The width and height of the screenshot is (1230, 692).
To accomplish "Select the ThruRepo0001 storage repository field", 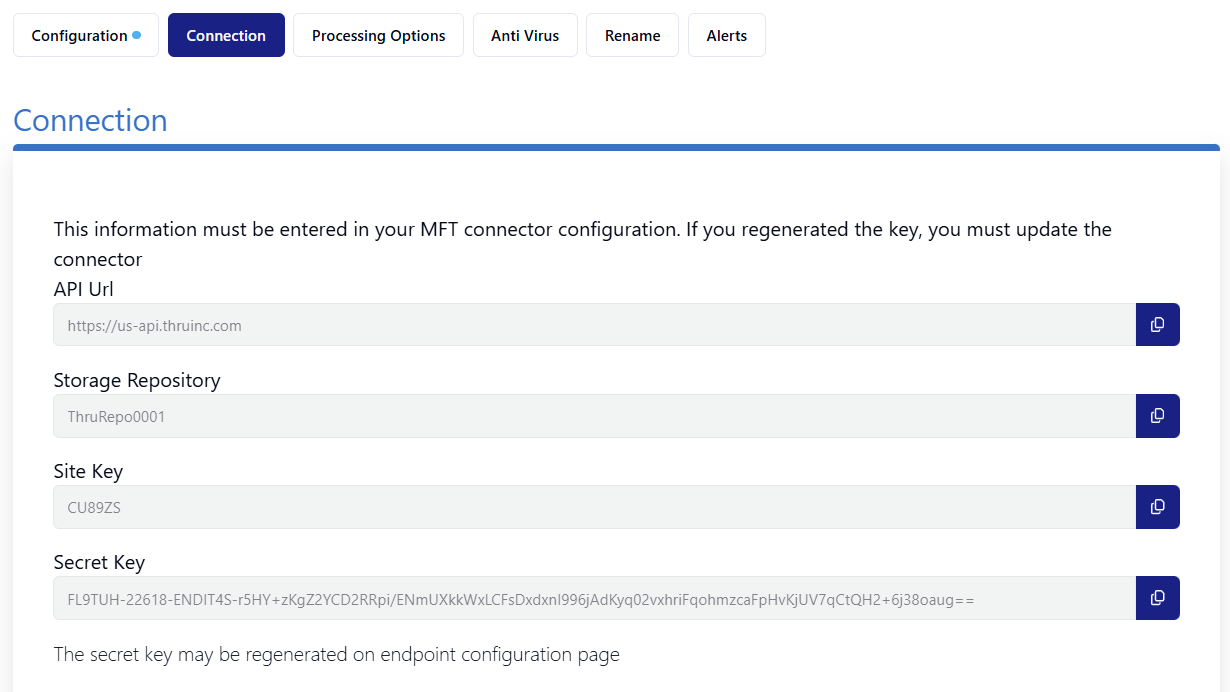I will click(x=594, y=416).
